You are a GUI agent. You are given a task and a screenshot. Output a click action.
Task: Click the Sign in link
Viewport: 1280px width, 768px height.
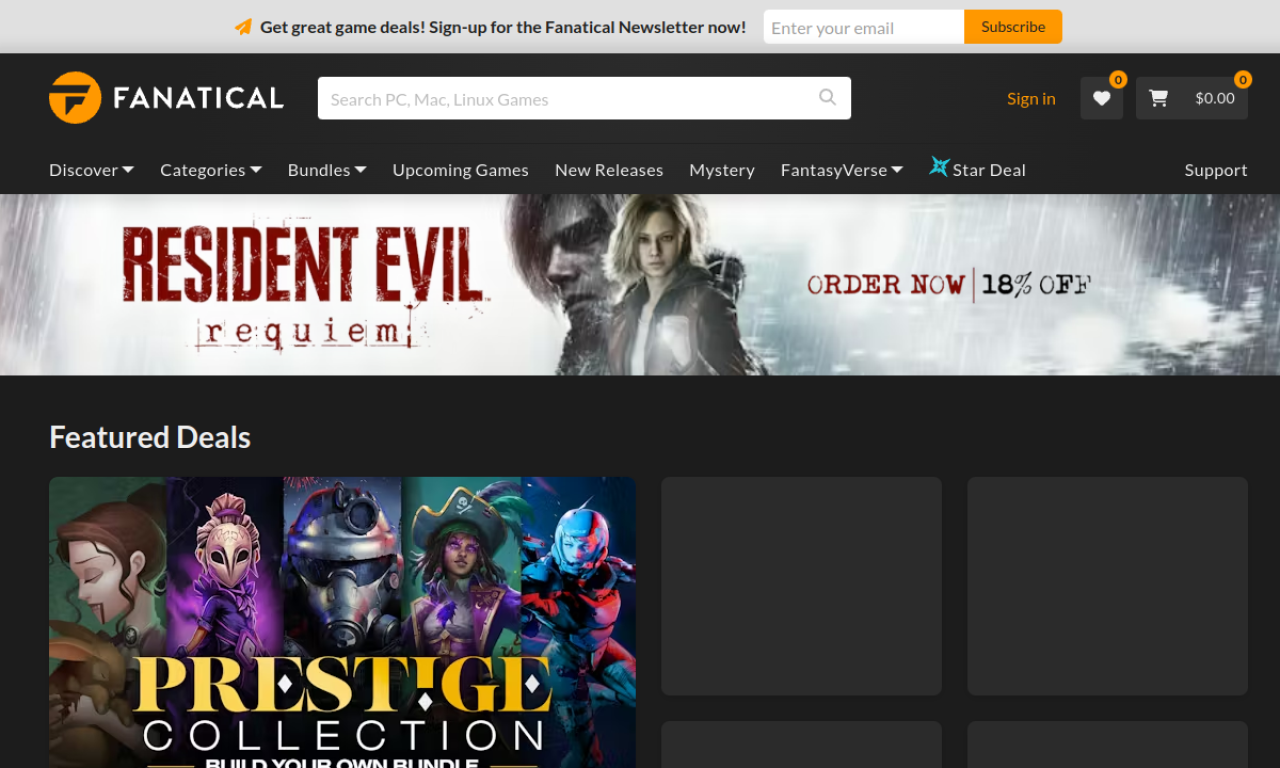point(1031,98)
